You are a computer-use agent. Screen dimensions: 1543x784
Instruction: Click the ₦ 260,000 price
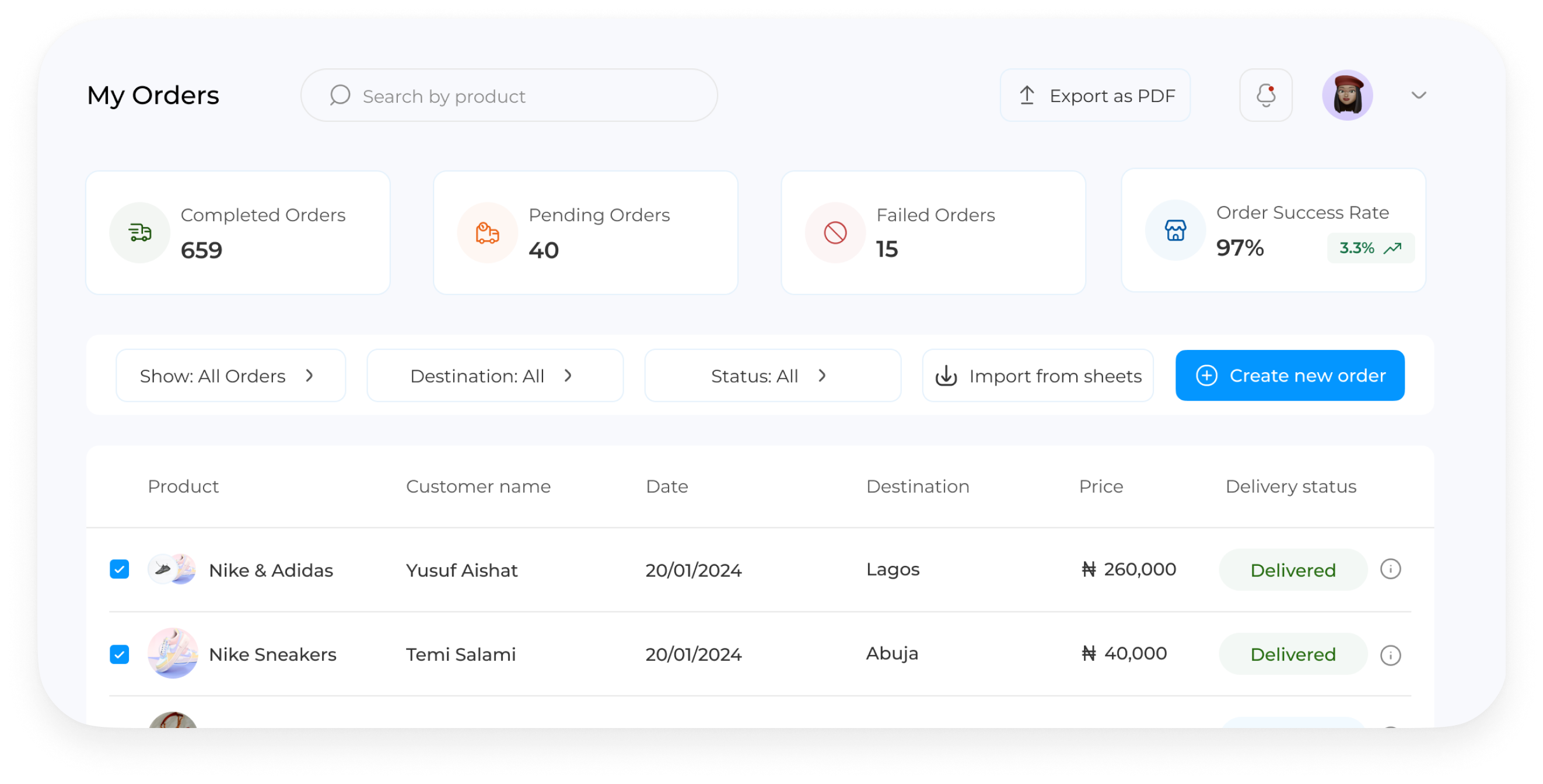point(1128,569)
